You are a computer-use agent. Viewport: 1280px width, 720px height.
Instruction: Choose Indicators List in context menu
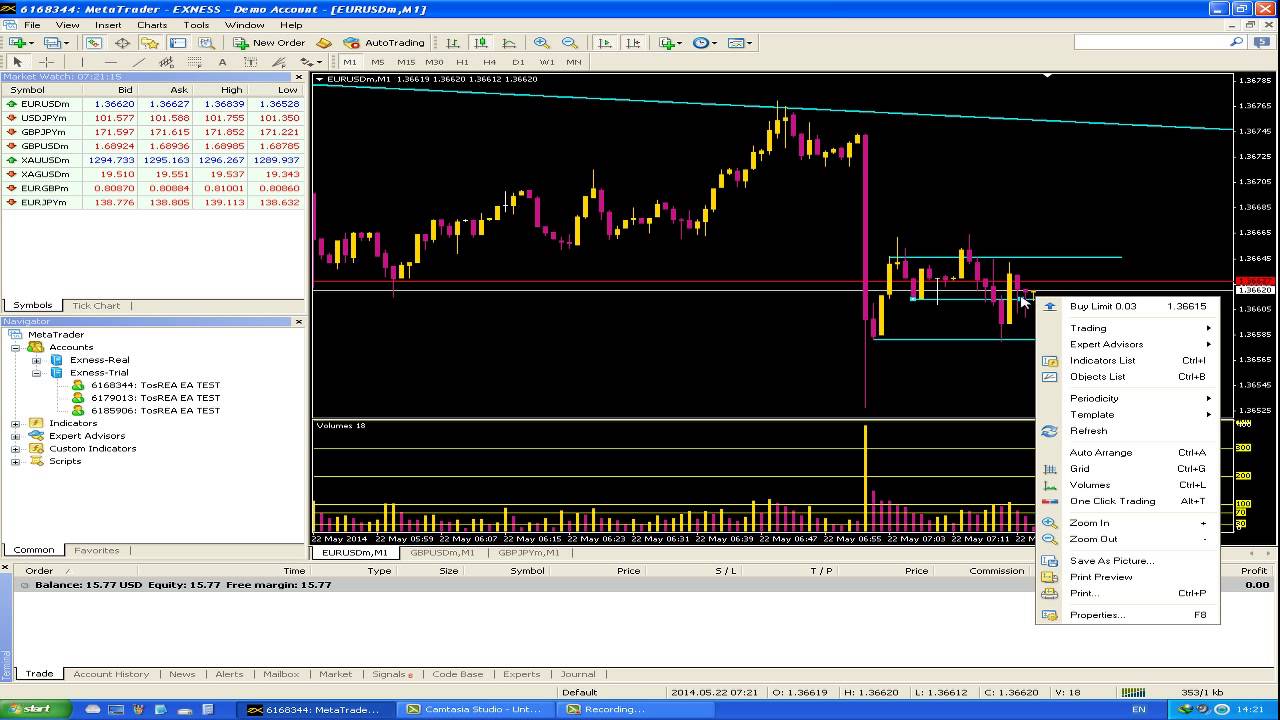(1128, 360)
